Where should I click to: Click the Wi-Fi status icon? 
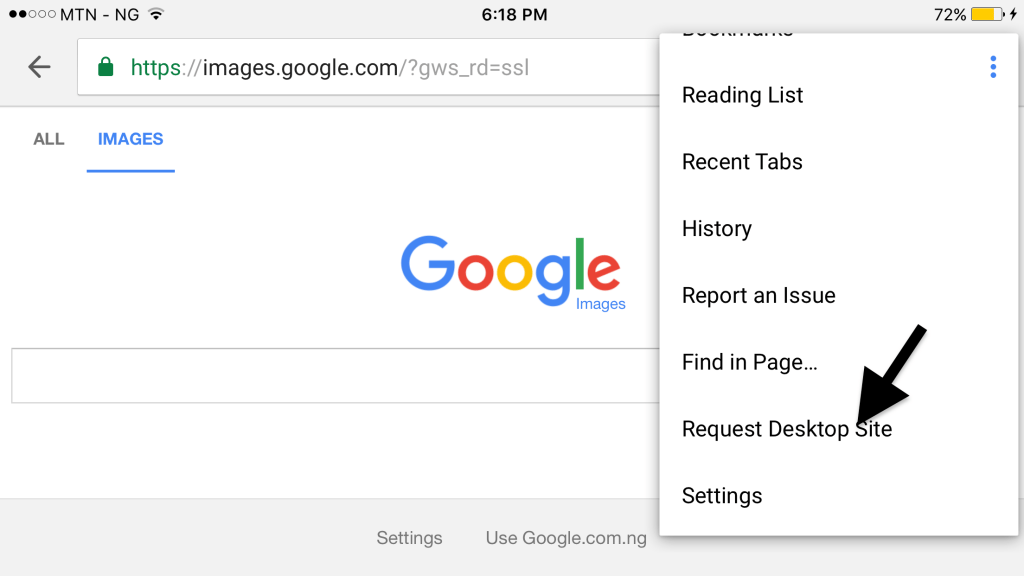155,14
